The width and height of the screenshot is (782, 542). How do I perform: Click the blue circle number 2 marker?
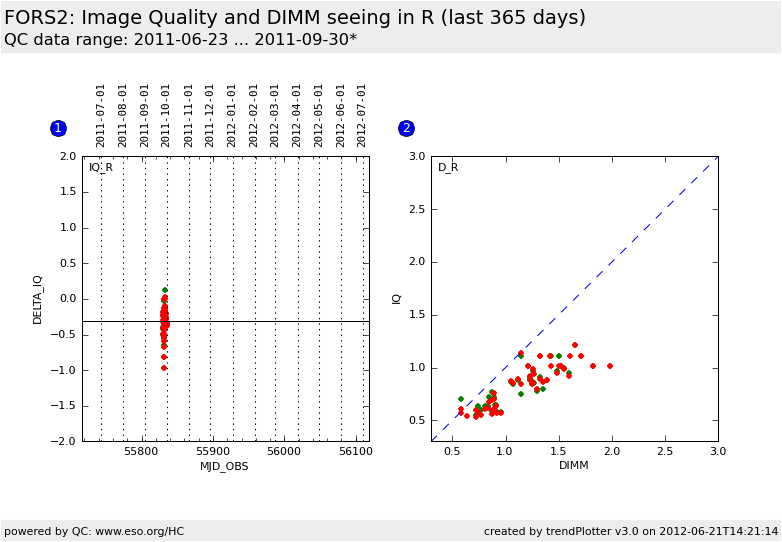click(406, 128)
